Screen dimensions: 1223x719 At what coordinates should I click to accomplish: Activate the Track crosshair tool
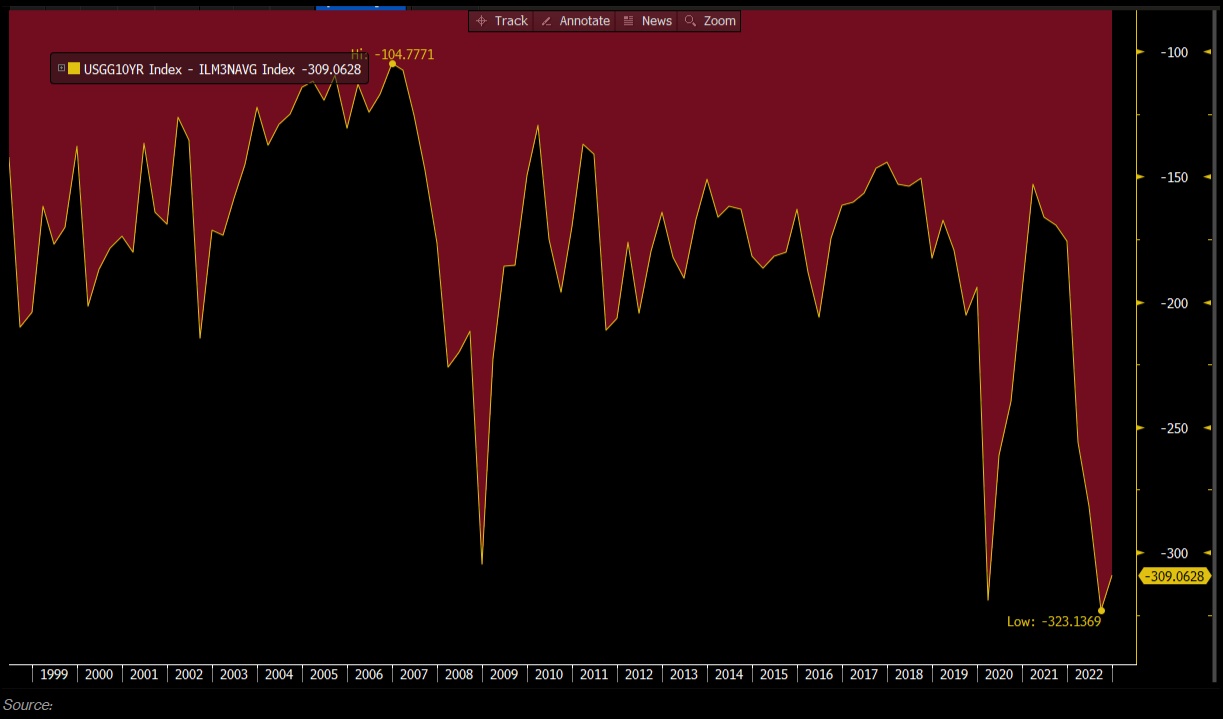coord(501,21)
